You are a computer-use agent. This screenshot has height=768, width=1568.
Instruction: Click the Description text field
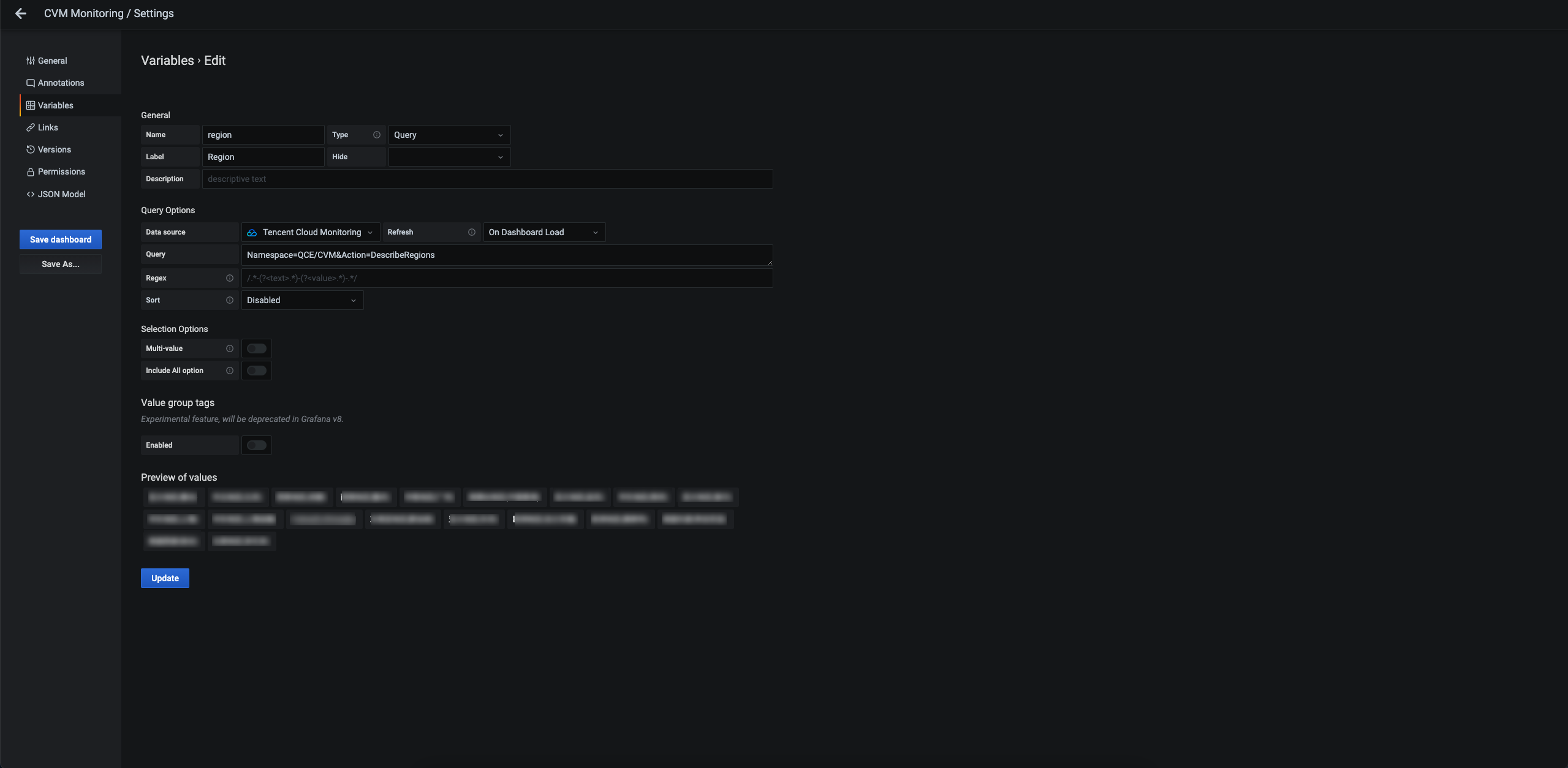pyautogui.click(x=487, y=179)
